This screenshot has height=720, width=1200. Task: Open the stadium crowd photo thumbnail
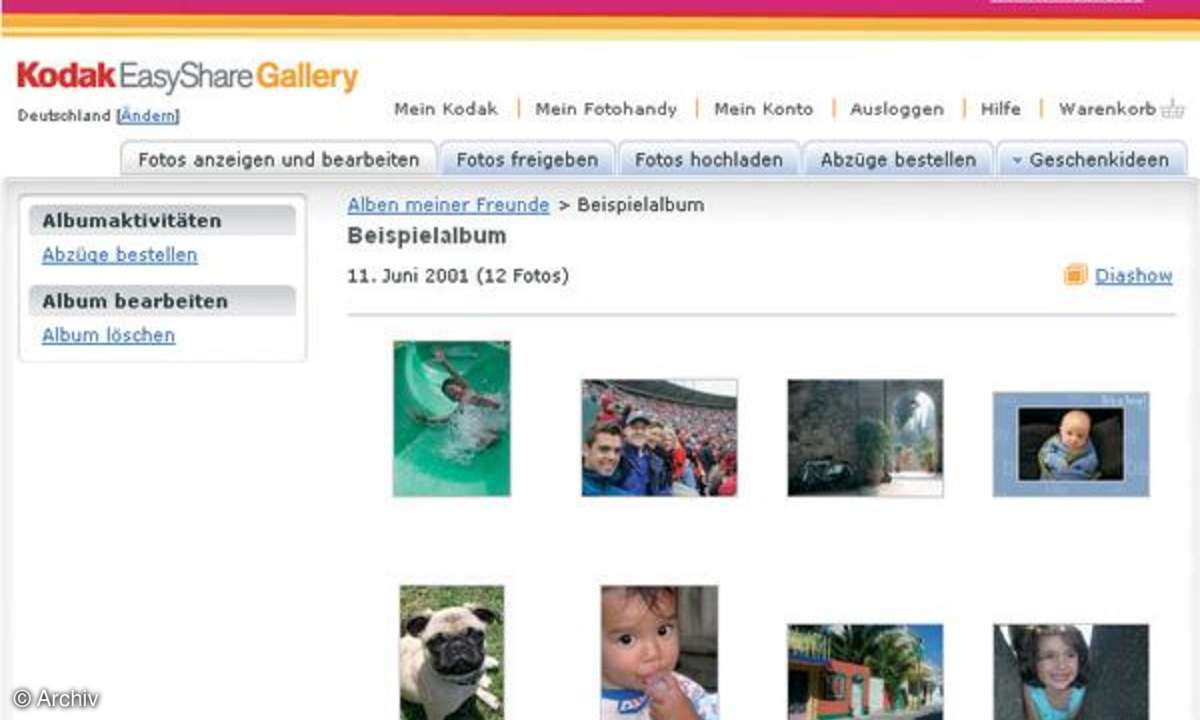tap(660, 438)
